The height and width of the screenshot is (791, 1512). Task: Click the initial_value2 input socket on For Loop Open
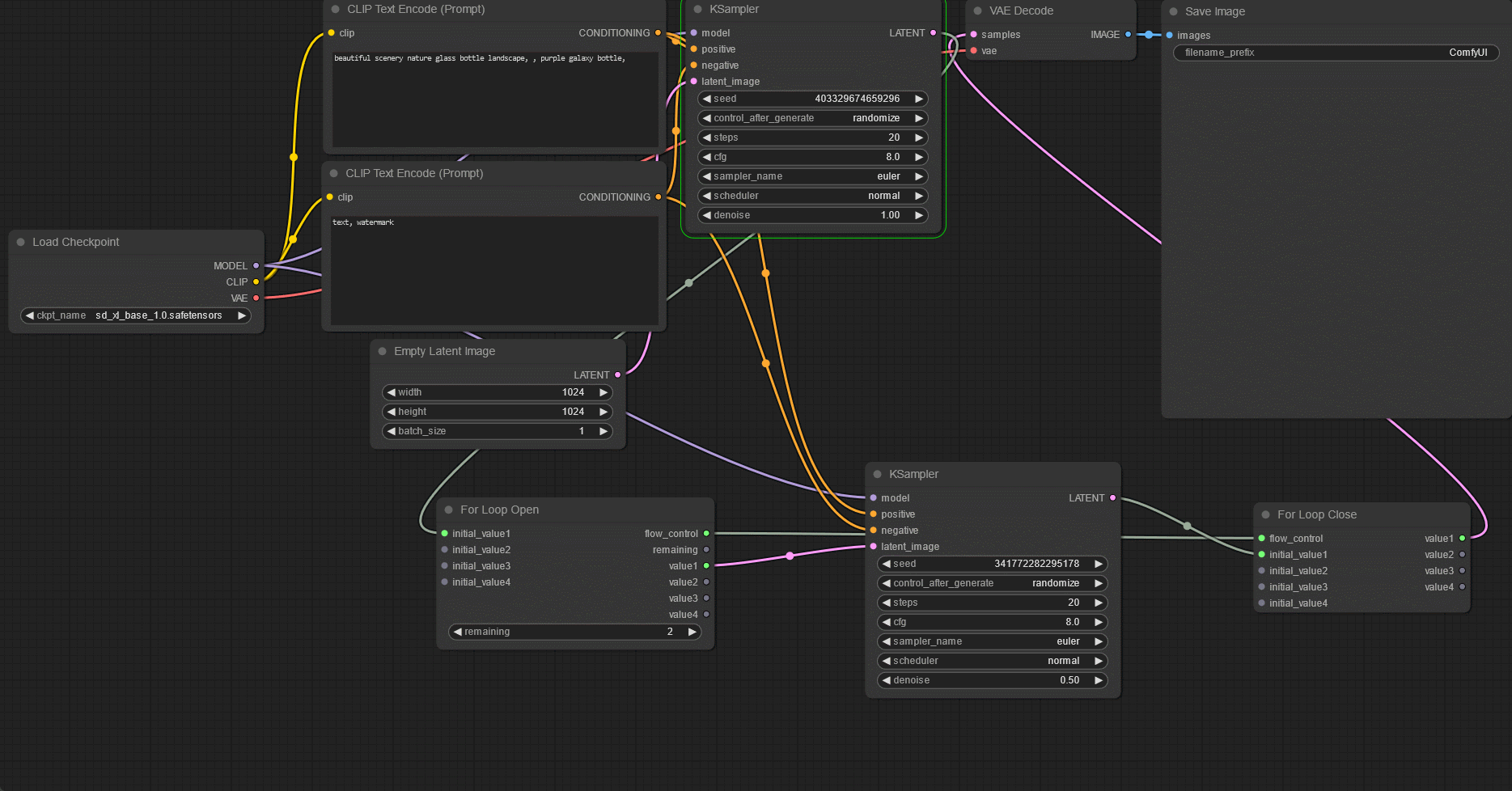pos(445,549)
